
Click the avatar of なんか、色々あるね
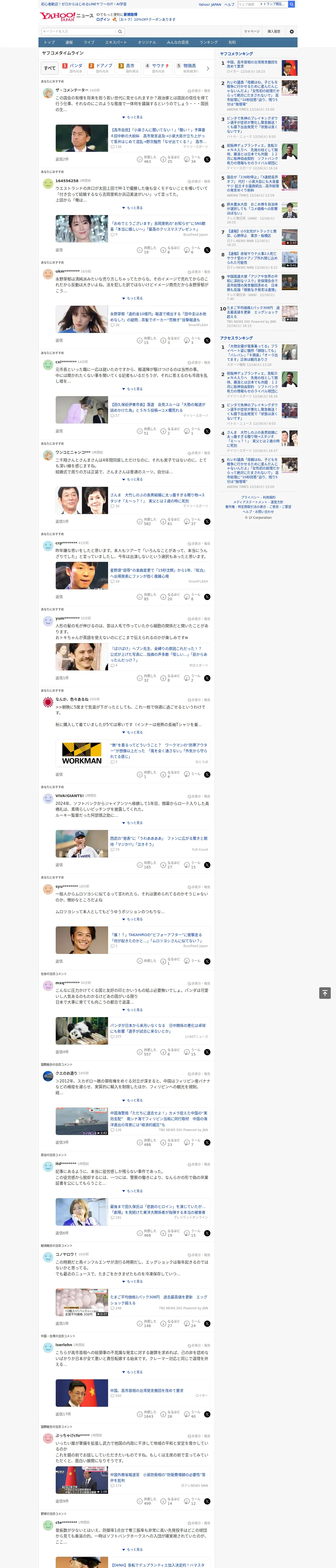coord(48,702)
